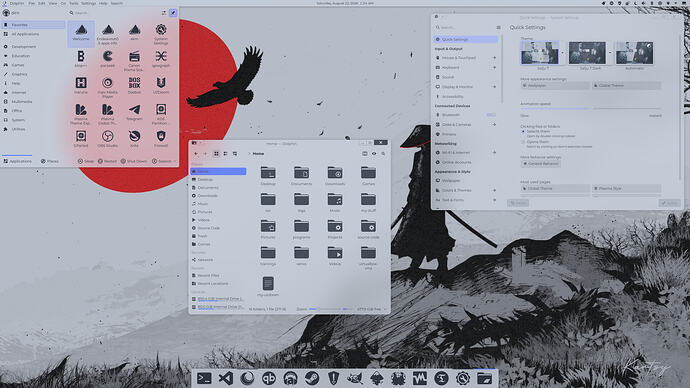
Task: Open System Settings from launcher favorites
Action: click(x=161, y=33)
